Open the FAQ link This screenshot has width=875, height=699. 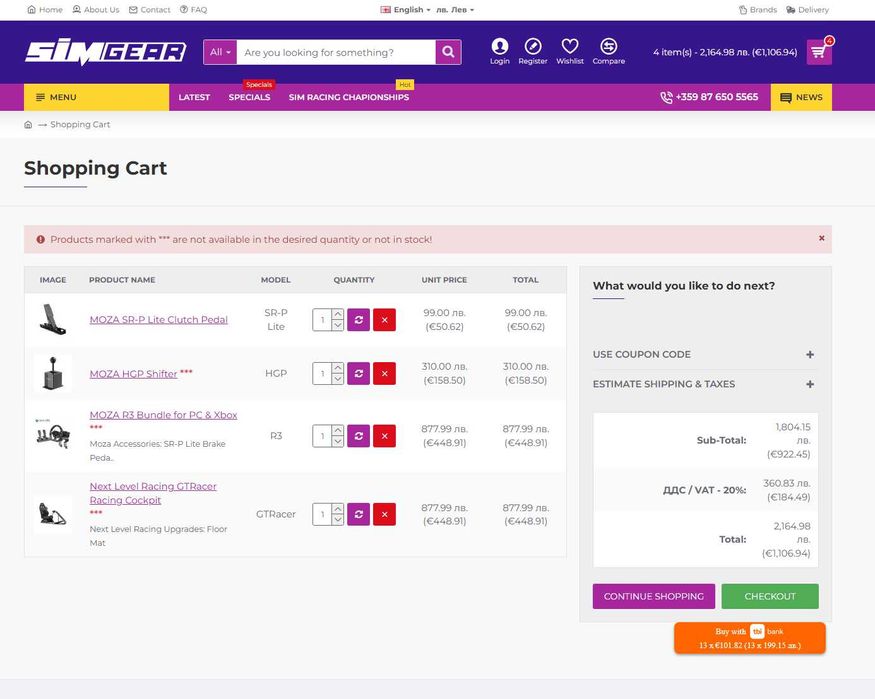[193, 9]
